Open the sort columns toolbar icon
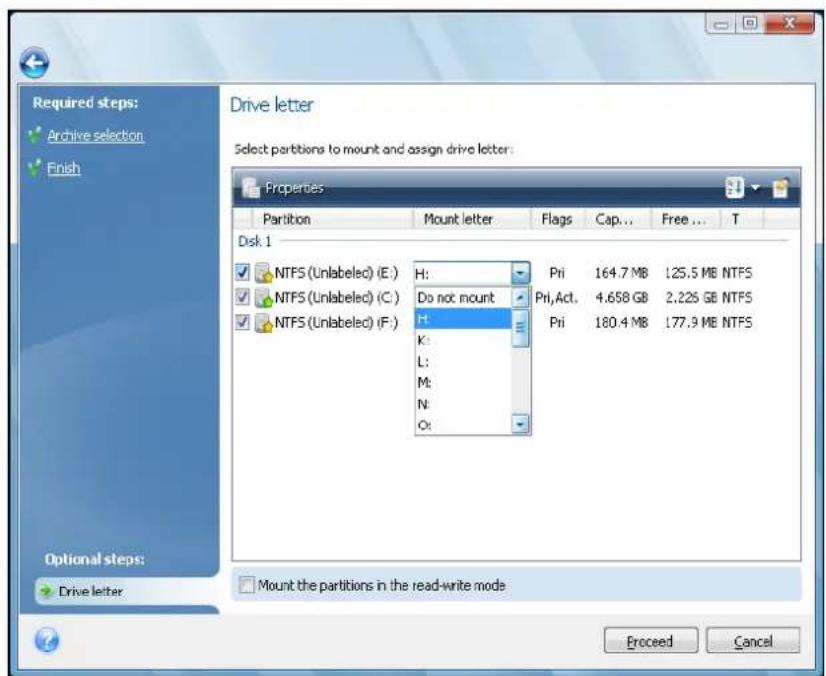This screenshot has width=826, height=676. (734, 188)
